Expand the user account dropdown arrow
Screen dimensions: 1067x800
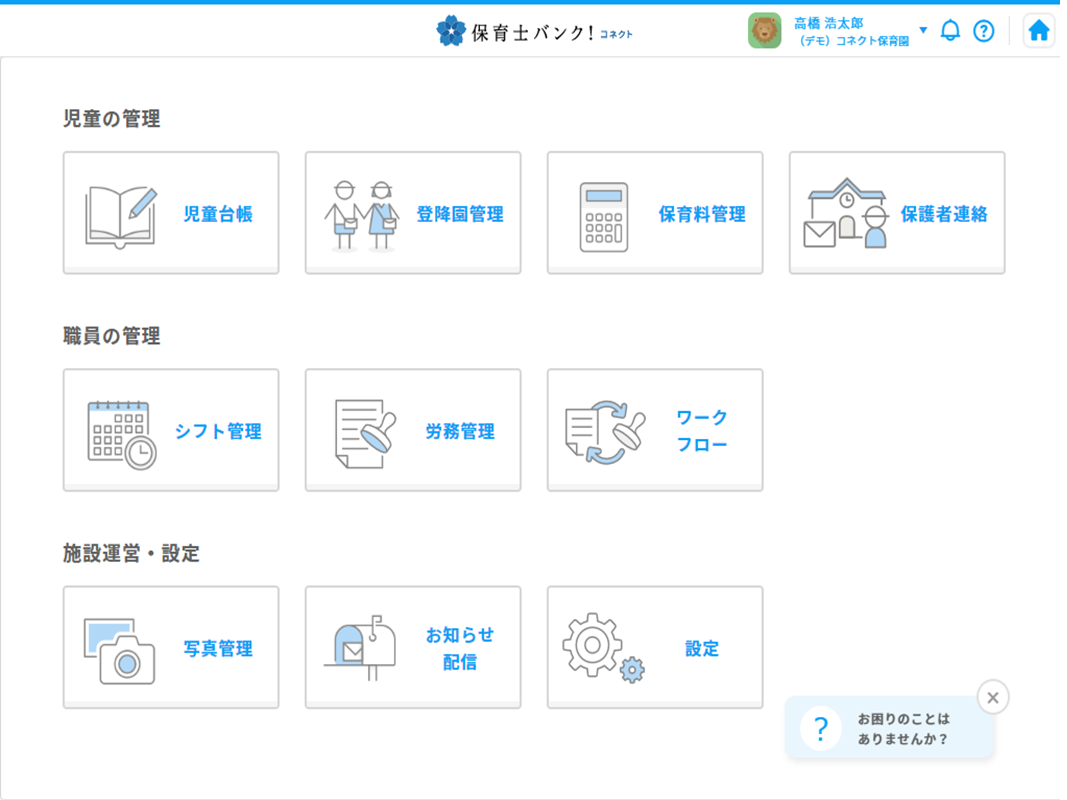pyautogui.click(x=923, y=30)
